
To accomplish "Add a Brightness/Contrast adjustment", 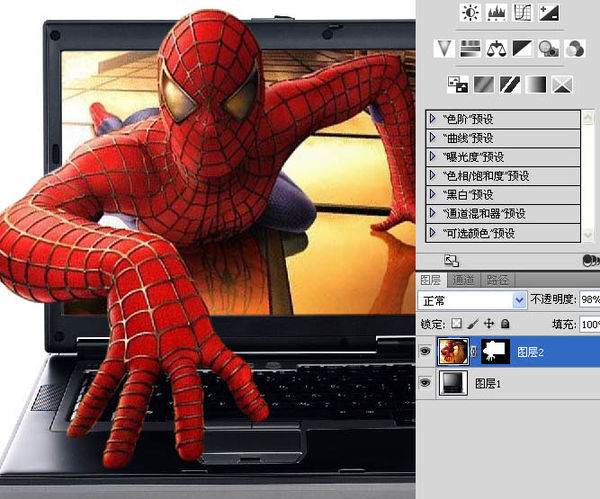I will [x=470, y=13].
